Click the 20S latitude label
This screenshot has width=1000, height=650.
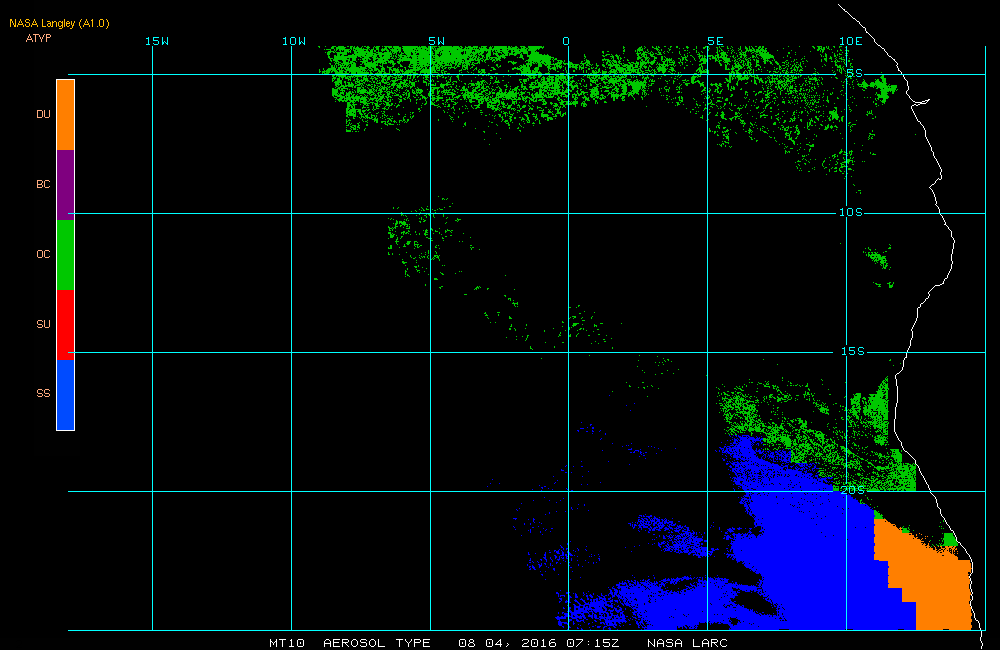coord(853,490)
